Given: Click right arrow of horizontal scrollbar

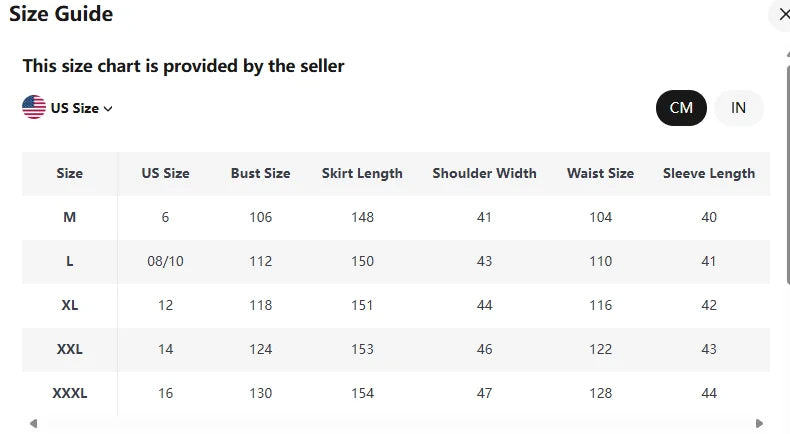Looking at the screenshot, I should [759, 423].
